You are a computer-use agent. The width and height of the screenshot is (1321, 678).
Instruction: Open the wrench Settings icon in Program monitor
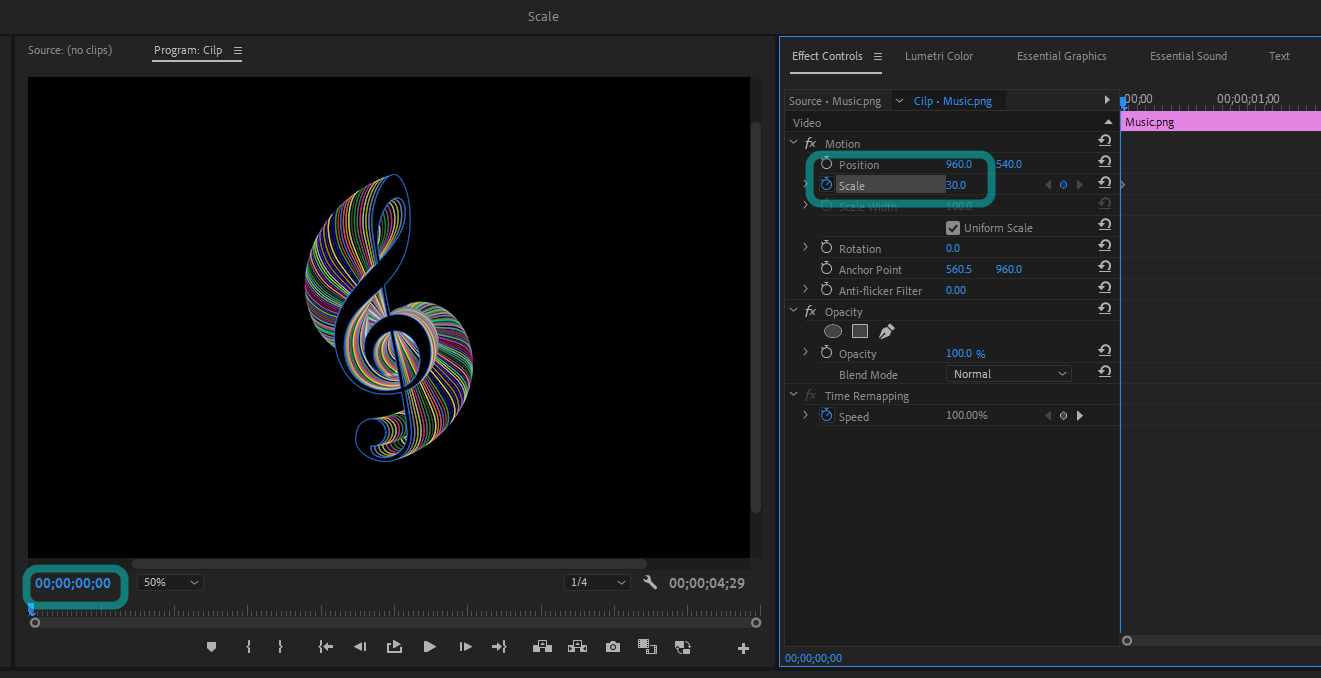[x=650, y=583]
